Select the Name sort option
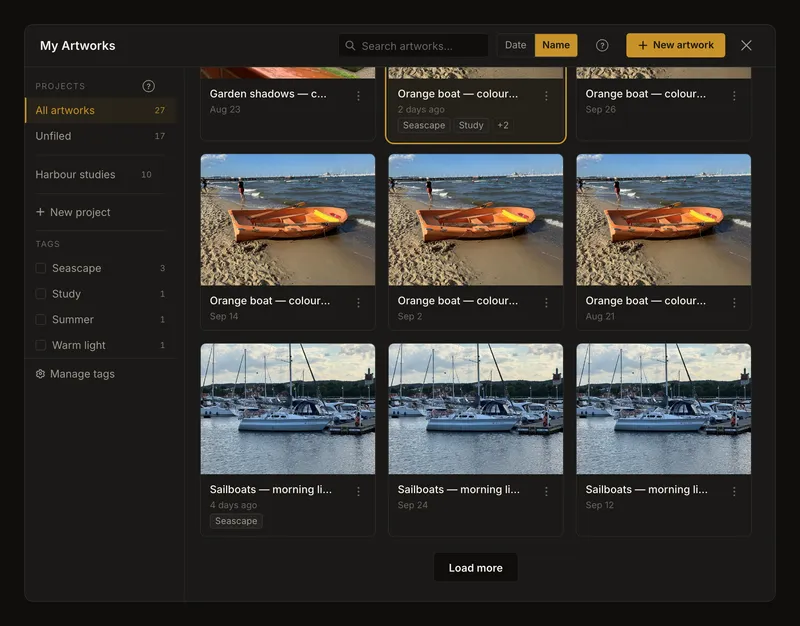This screenshot has width=800, height=626. (556, 45)
